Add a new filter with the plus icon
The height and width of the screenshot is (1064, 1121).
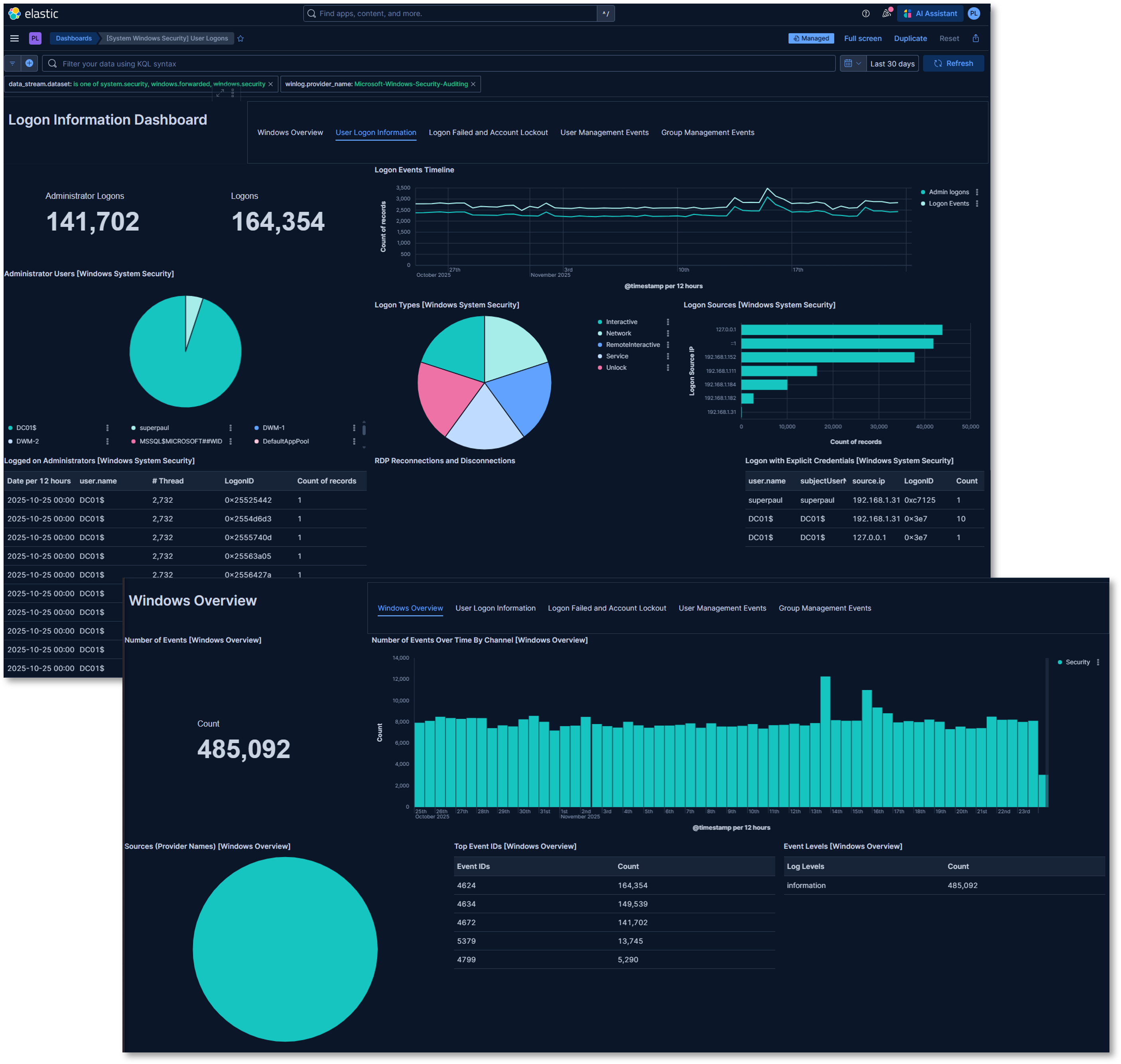(x=30, y=63)
